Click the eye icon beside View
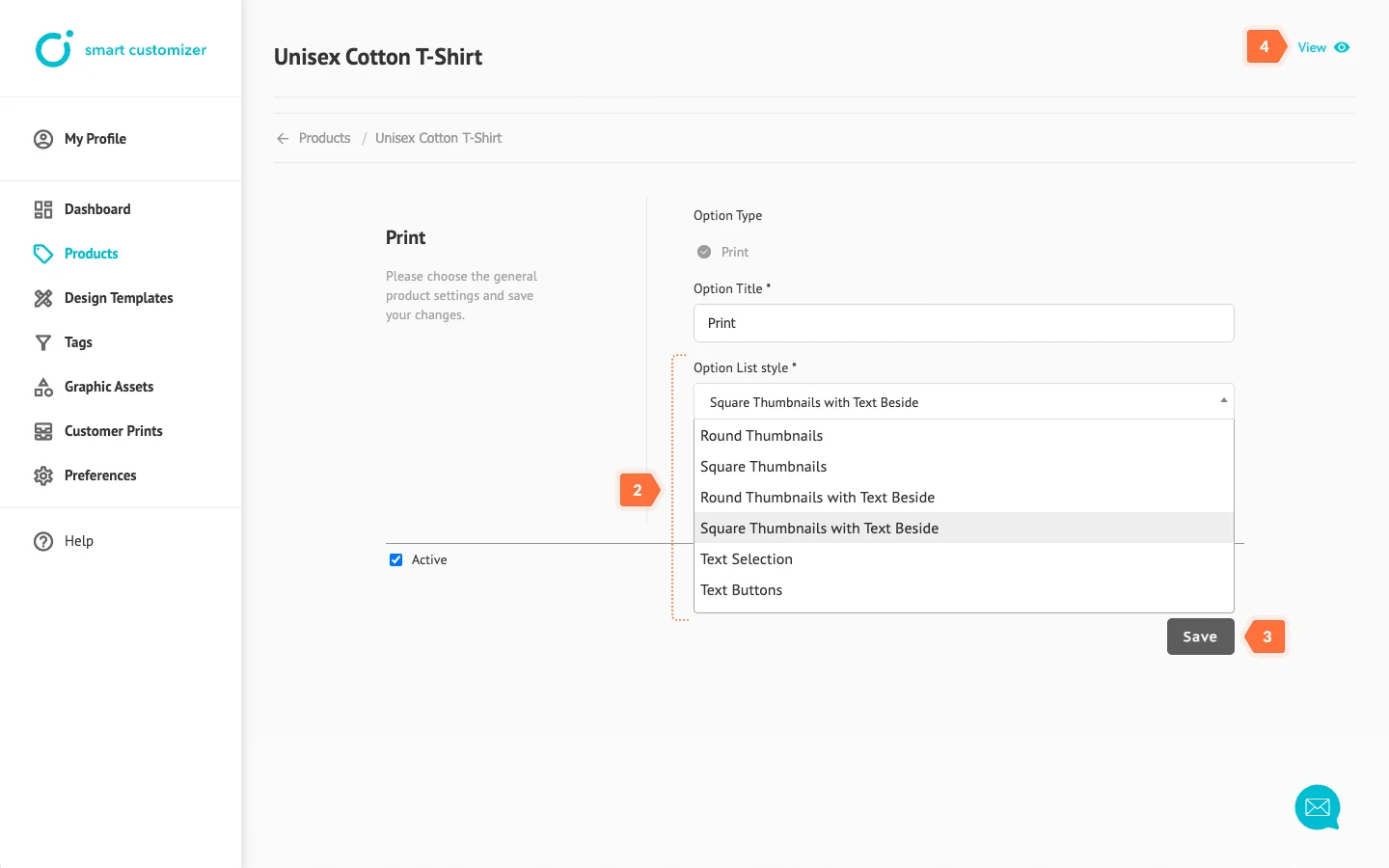Image resolution: width=1389 pixels, height=868 pixels. (x=1342, y=47)
